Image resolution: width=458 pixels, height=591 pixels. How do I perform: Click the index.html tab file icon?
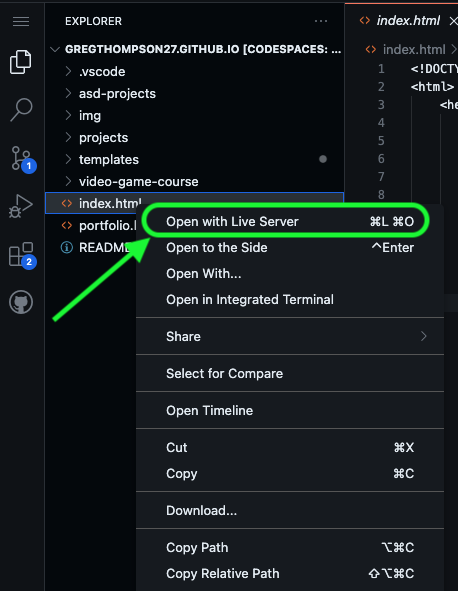(x=365, y=20)
